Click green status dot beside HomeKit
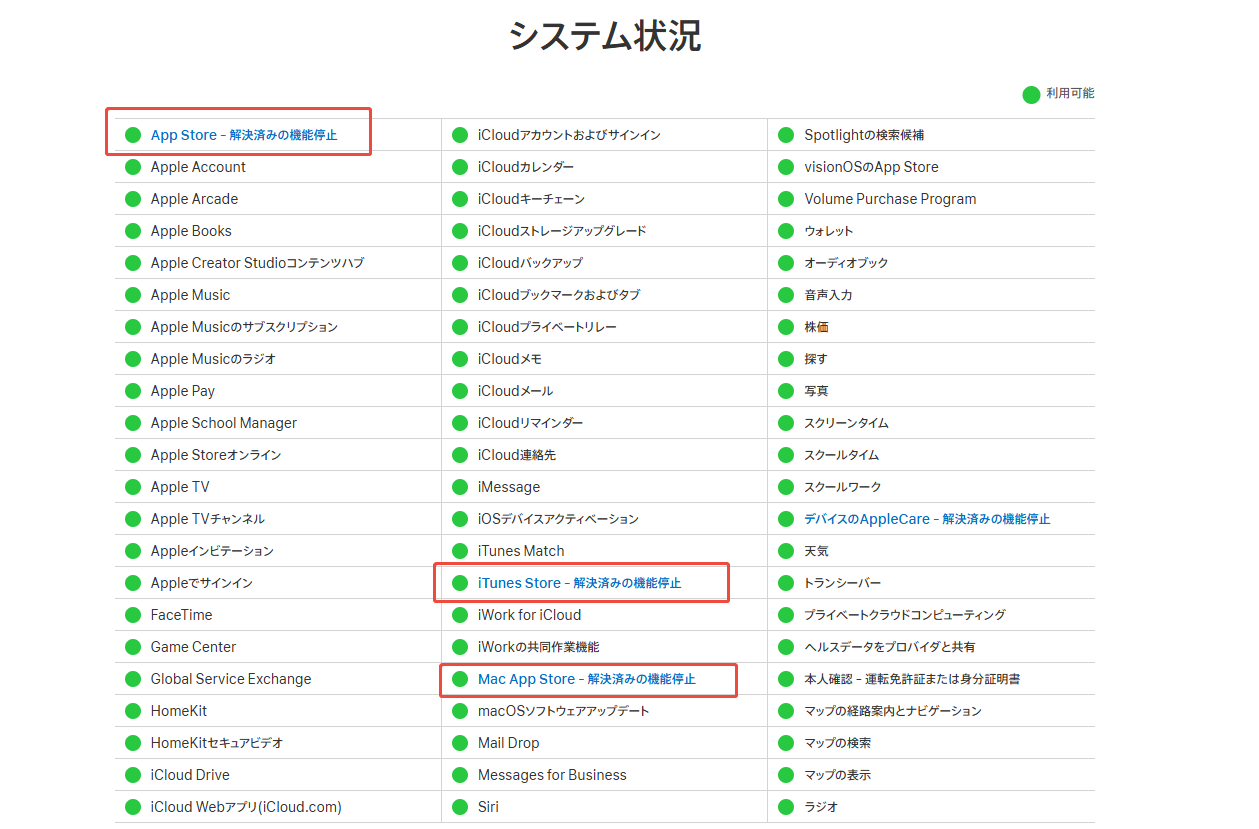This screenshot has height=829, width=1259. point(133,711)
